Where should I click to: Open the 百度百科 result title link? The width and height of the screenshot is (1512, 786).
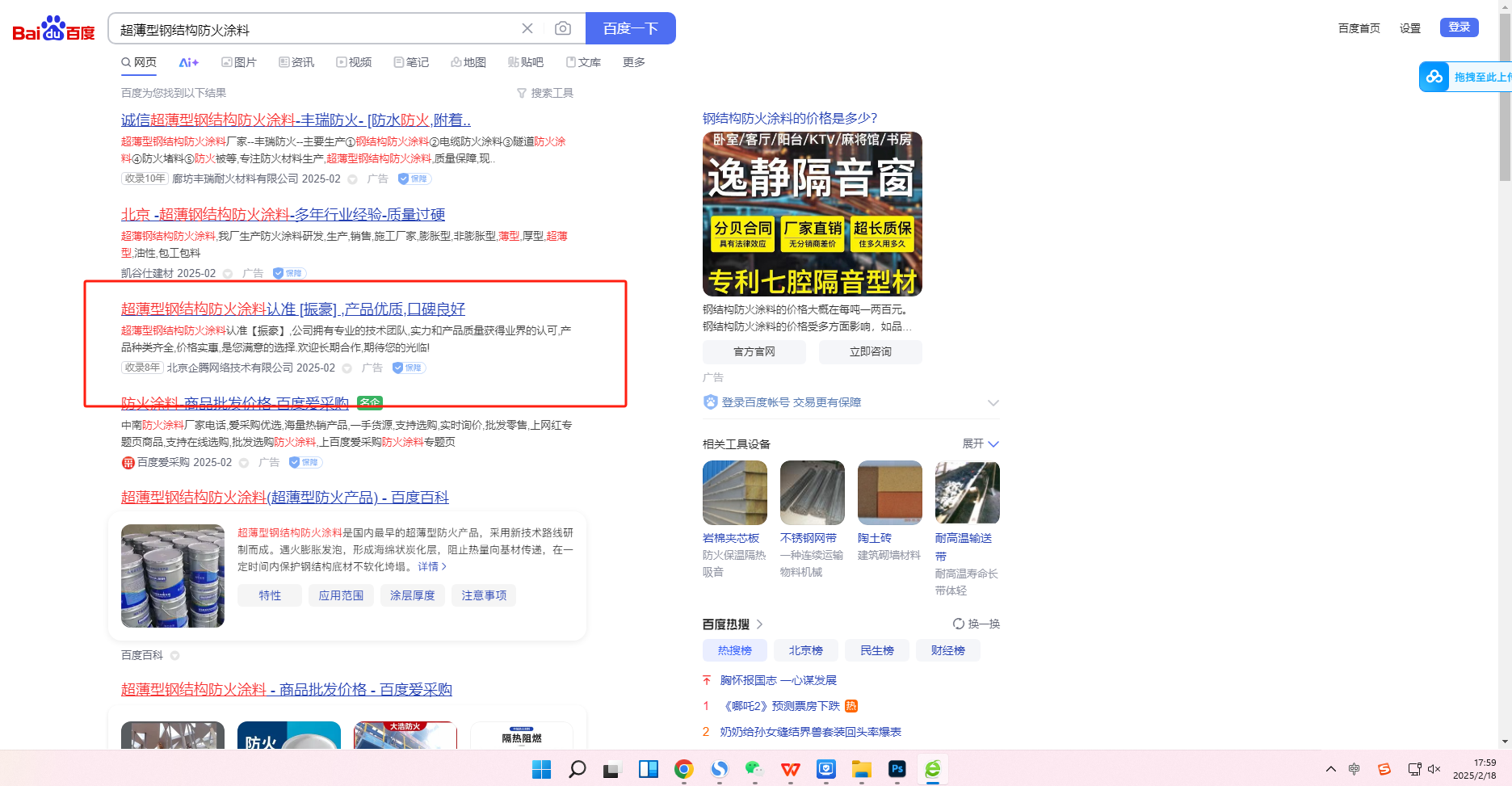pyautogui.click(x=285, y=497)
